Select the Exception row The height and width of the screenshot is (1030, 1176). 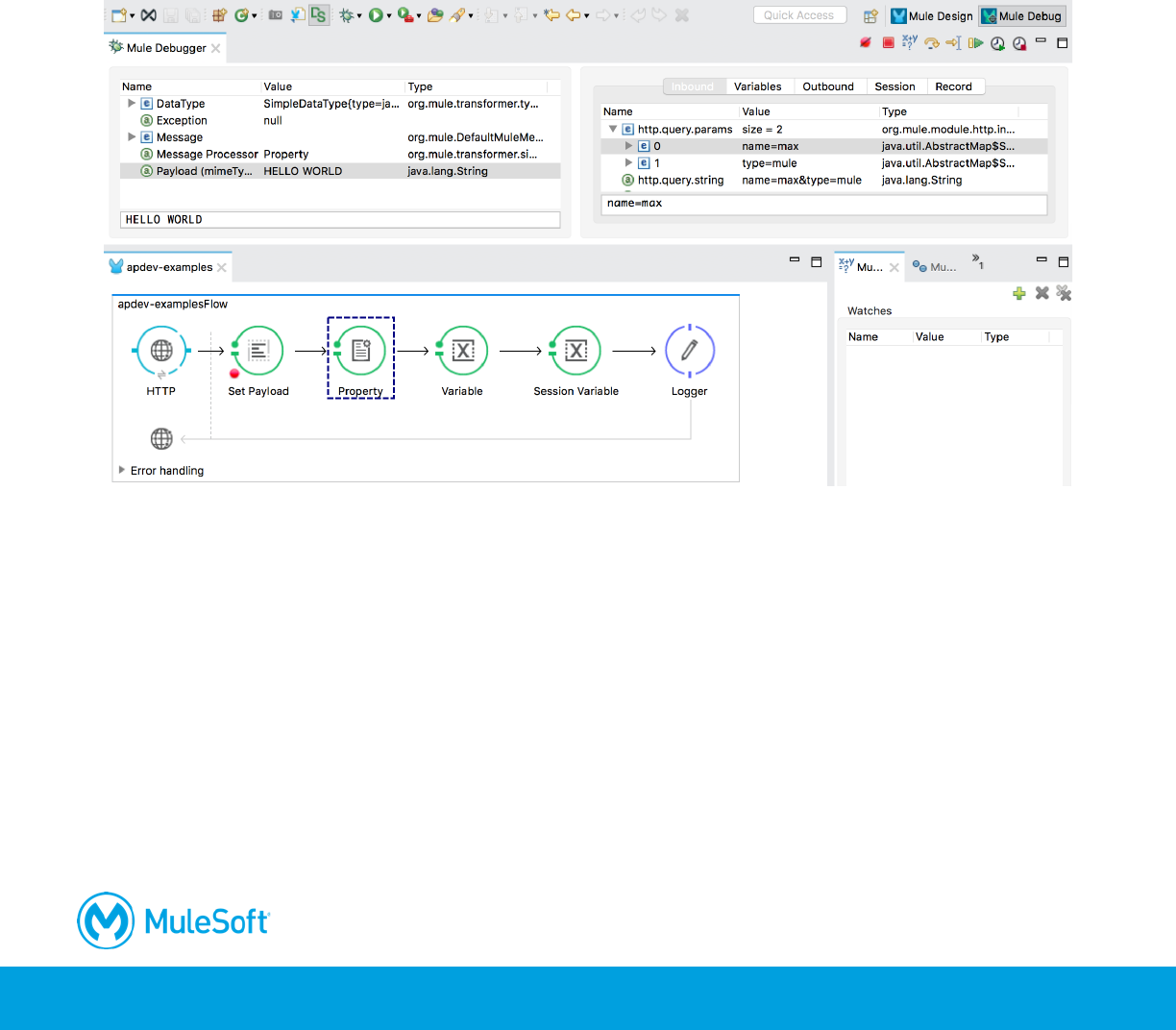click(x=340, y=120)
